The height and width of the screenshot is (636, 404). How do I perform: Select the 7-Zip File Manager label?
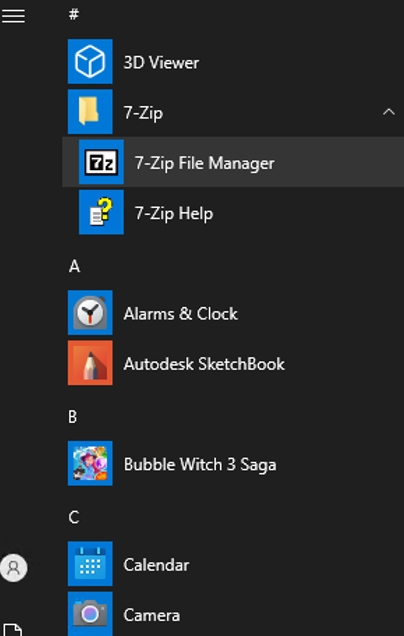tap(204, 163)
